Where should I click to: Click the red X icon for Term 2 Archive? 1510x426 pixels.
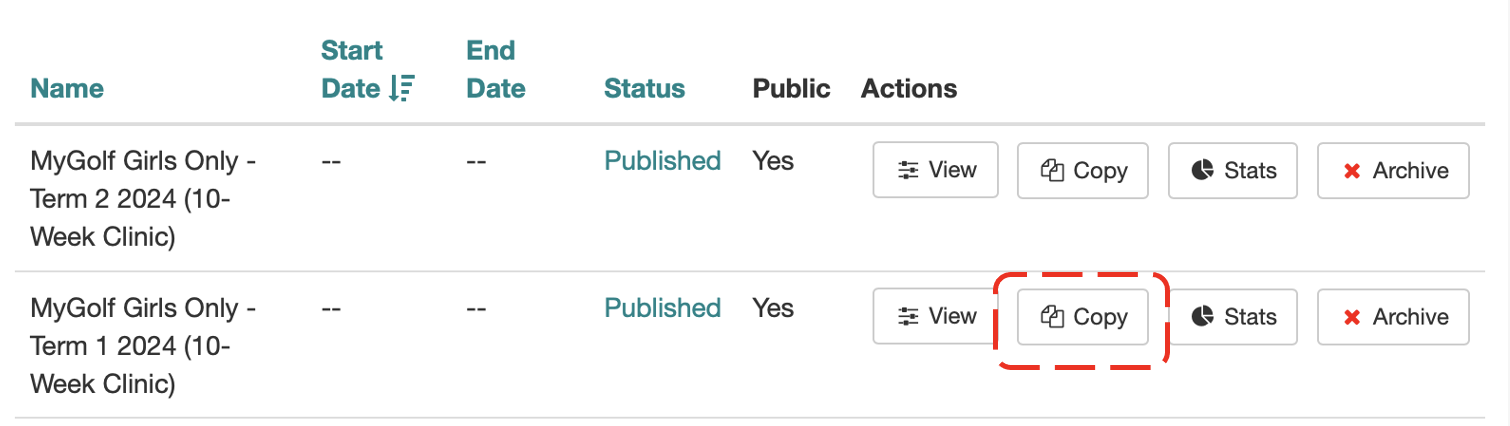pos(1352,171)
